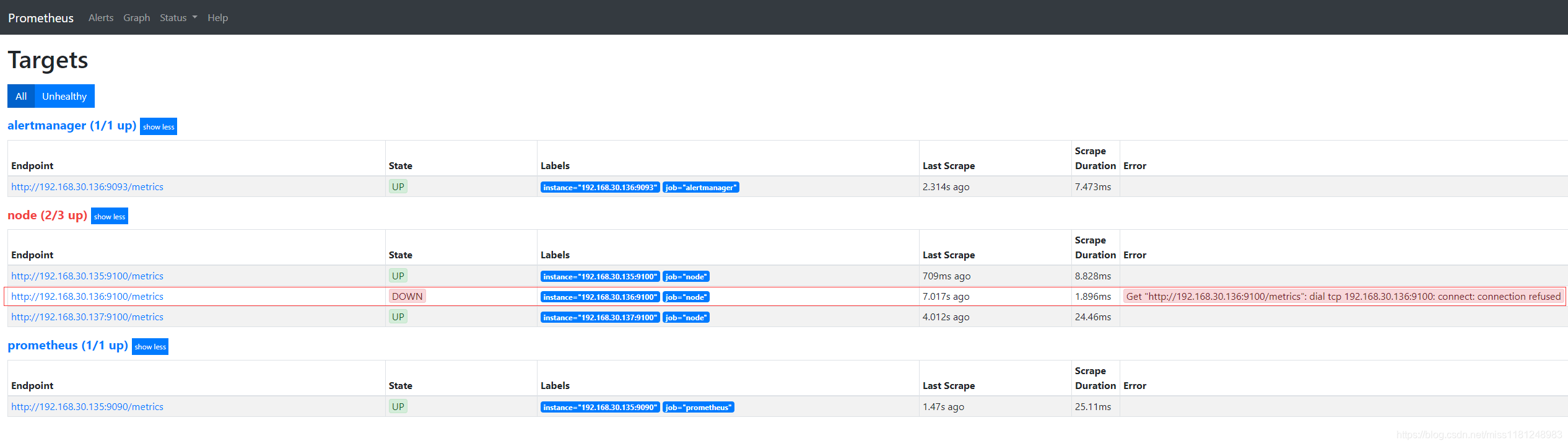Click the instance="192.168.30.136:9093" label
The image size is (1568, 446).
(x=600, y=188)
